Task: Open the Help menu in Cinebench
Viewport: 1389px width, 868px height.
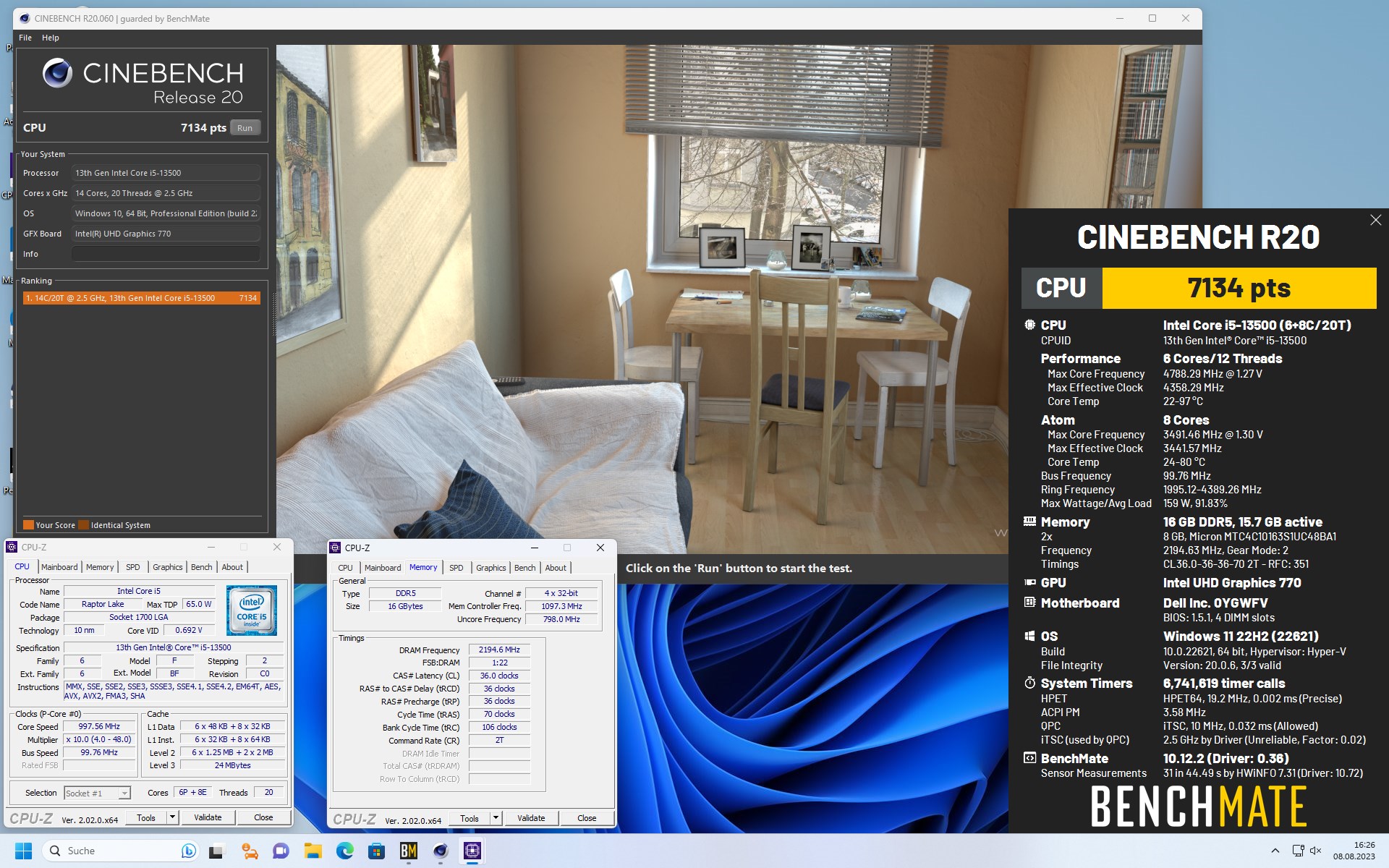Action: point(50,38)
